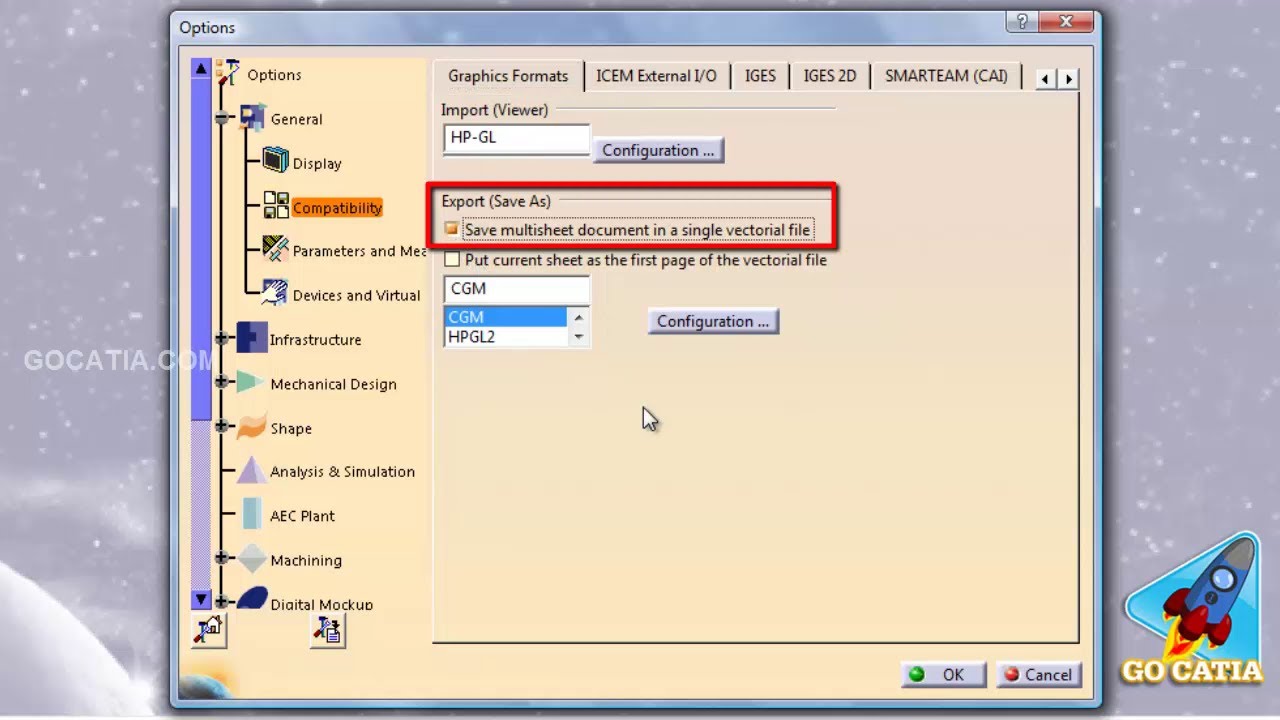Screen dimensions: 1280x720
Task: Click Configuration button under Import (Viewer)
Action: [x=658, y=151]
